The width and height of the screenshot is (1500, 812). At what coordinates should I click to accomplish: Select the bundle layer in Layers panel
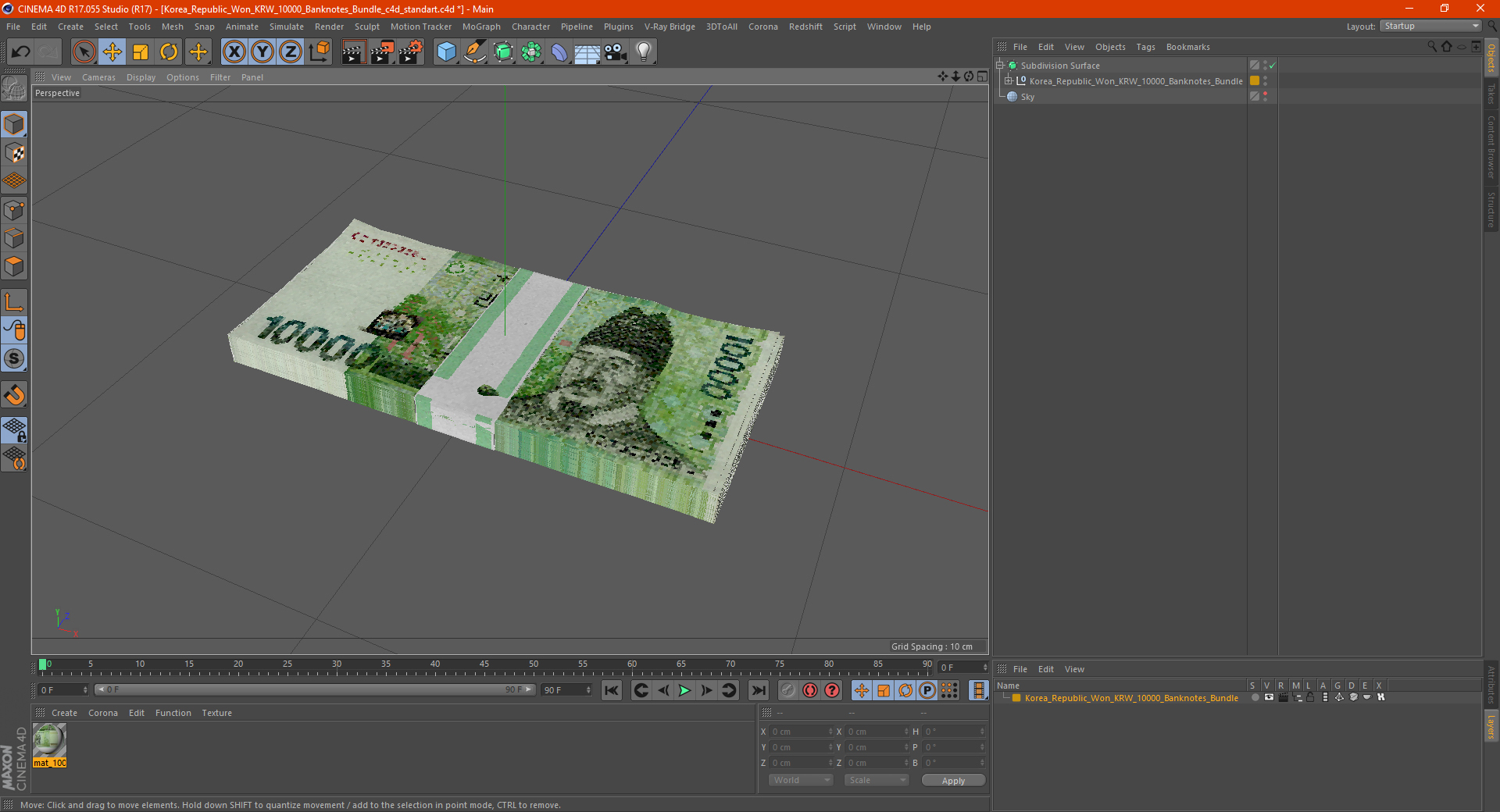pyautogui.click(x=1131, y=698)
